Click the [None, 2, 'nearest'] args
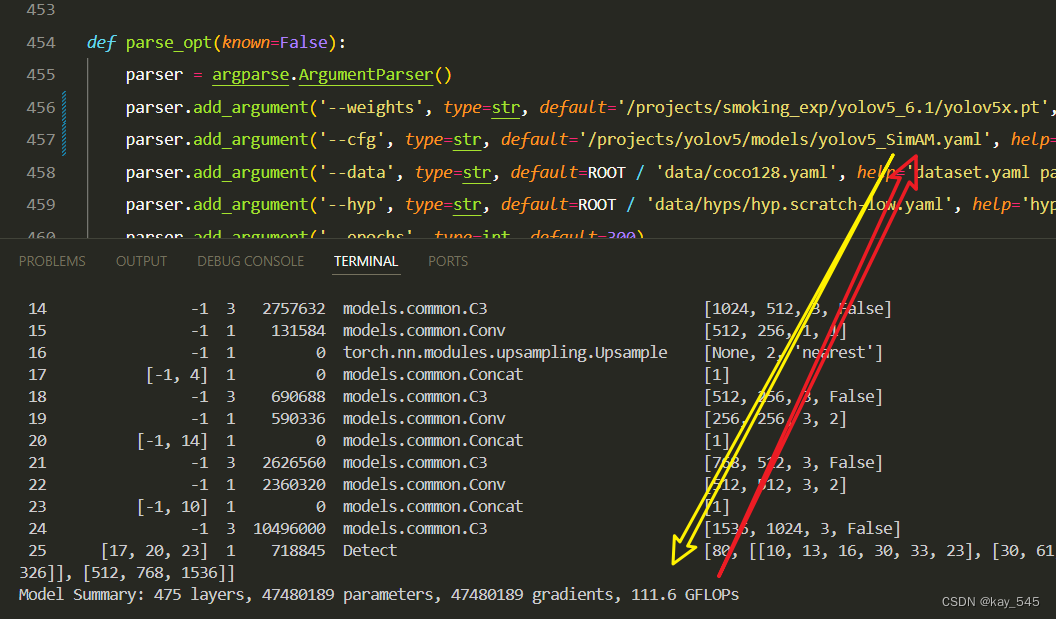This screenshot has width=1056, height=619. (x=793, y=352)
